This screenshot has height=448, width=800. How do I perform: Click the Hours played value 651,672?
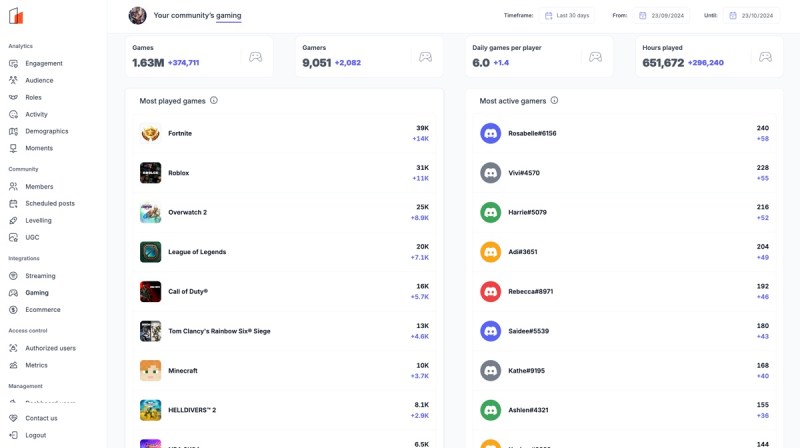[x=663, y=63]
